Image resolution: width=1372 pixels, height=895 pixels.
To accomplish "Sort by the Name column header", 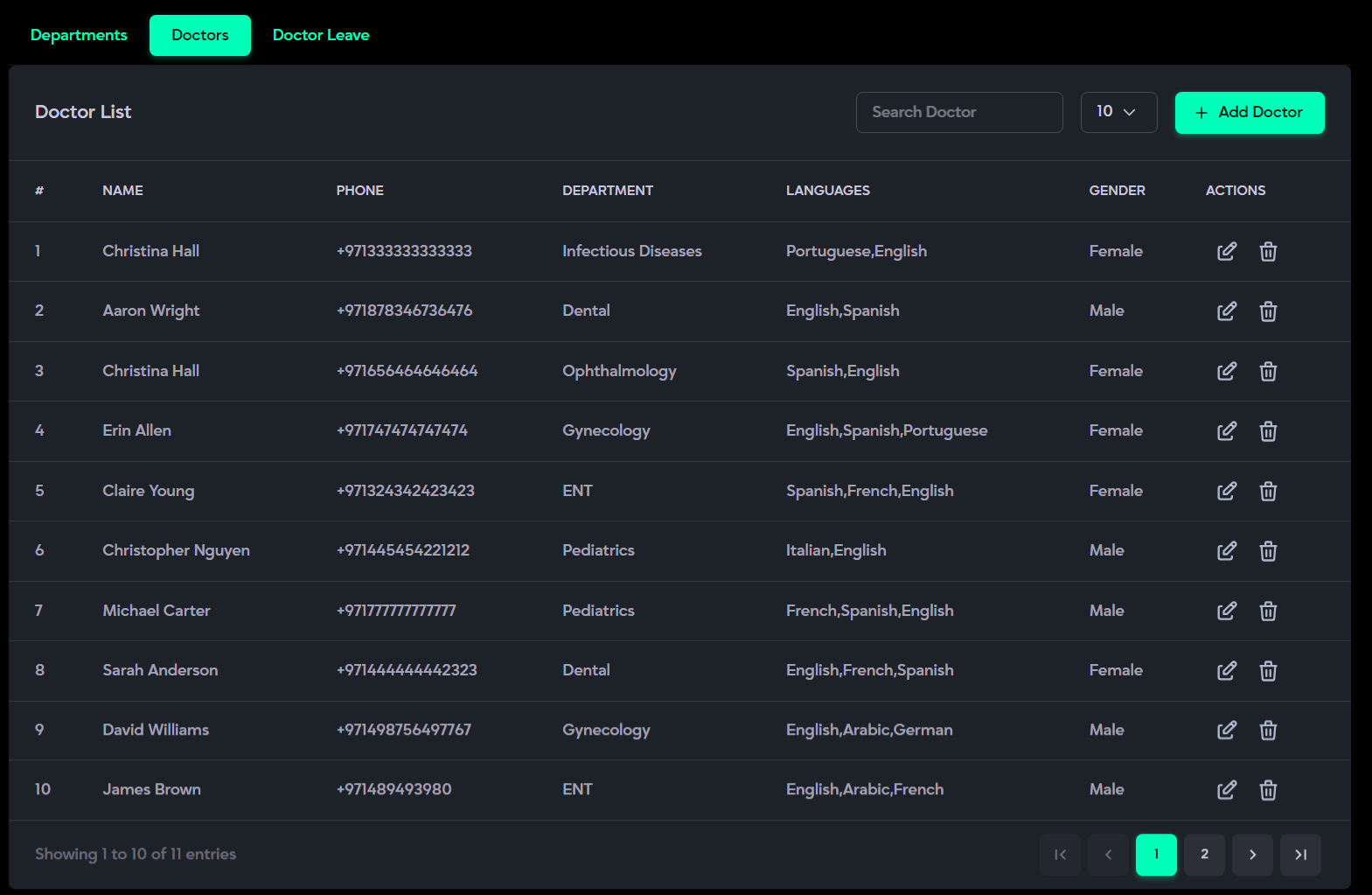I will pos(122,191).
